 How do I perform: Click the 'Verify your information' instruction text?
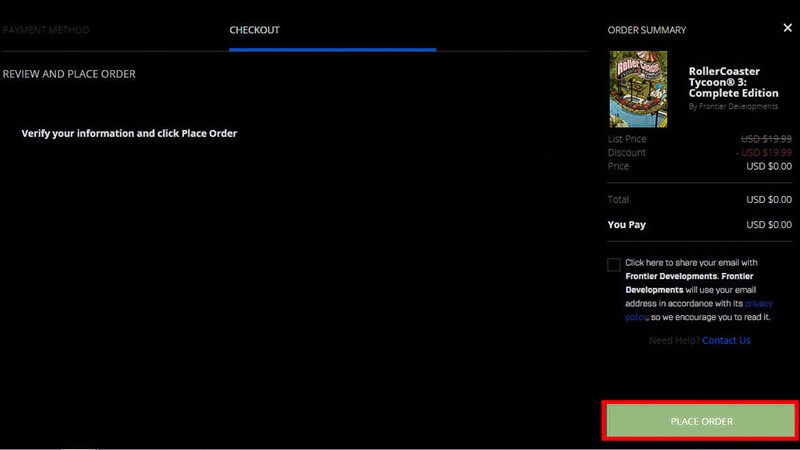coord(129,133)
